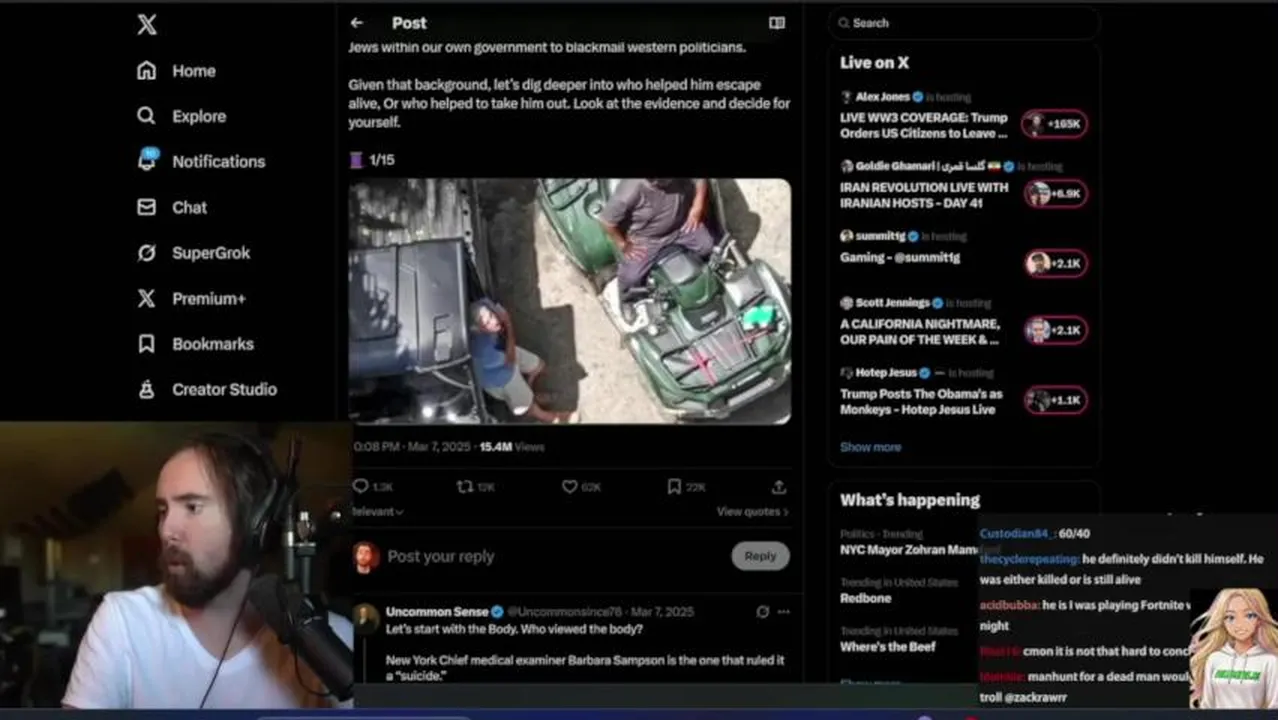This screenshot has width=1278, height=720.
Task: Click the Search input field
Action: click(x=964, y=23)
